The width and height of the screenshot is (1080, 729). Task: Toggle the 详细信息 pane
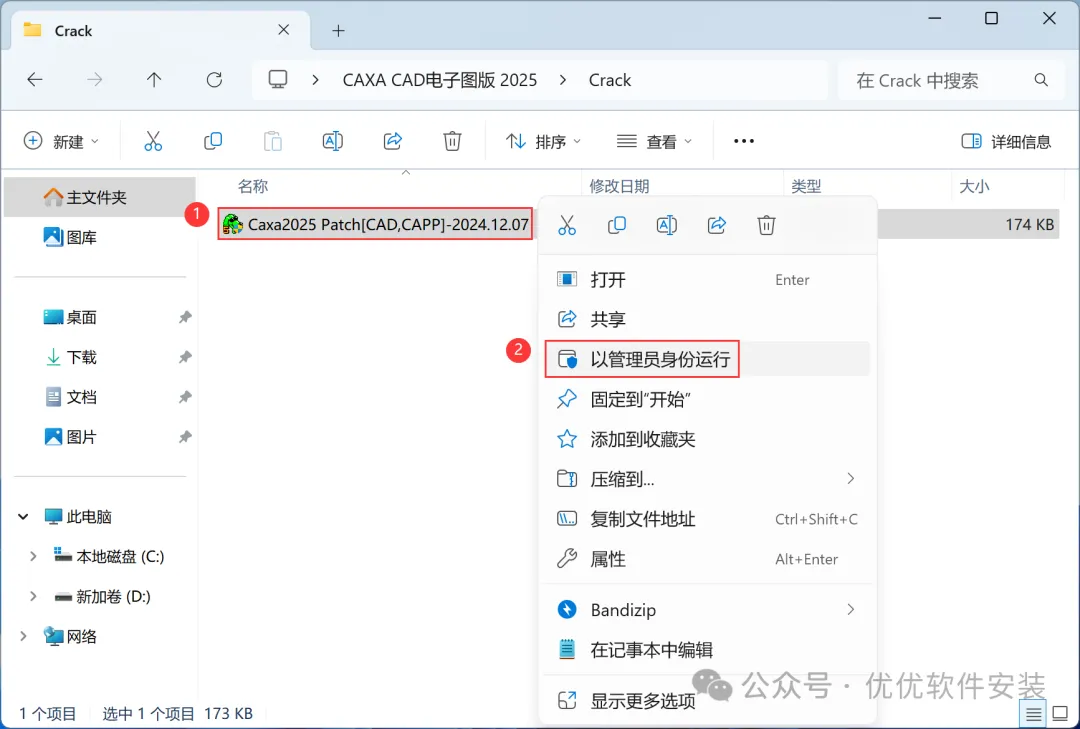pyautogui.click(x=1006, y=141)
